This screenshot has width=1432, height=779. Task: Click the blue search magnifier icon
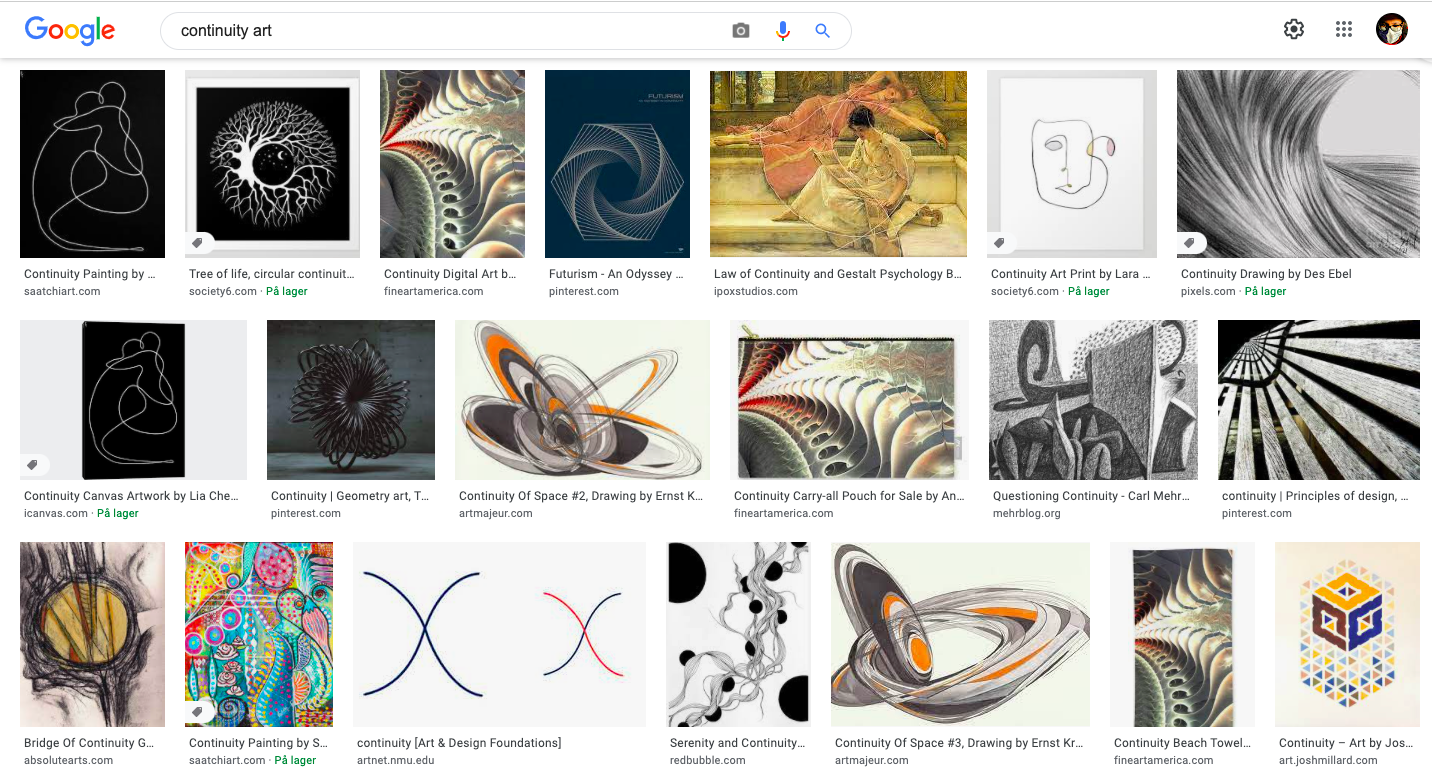point(823,31)
